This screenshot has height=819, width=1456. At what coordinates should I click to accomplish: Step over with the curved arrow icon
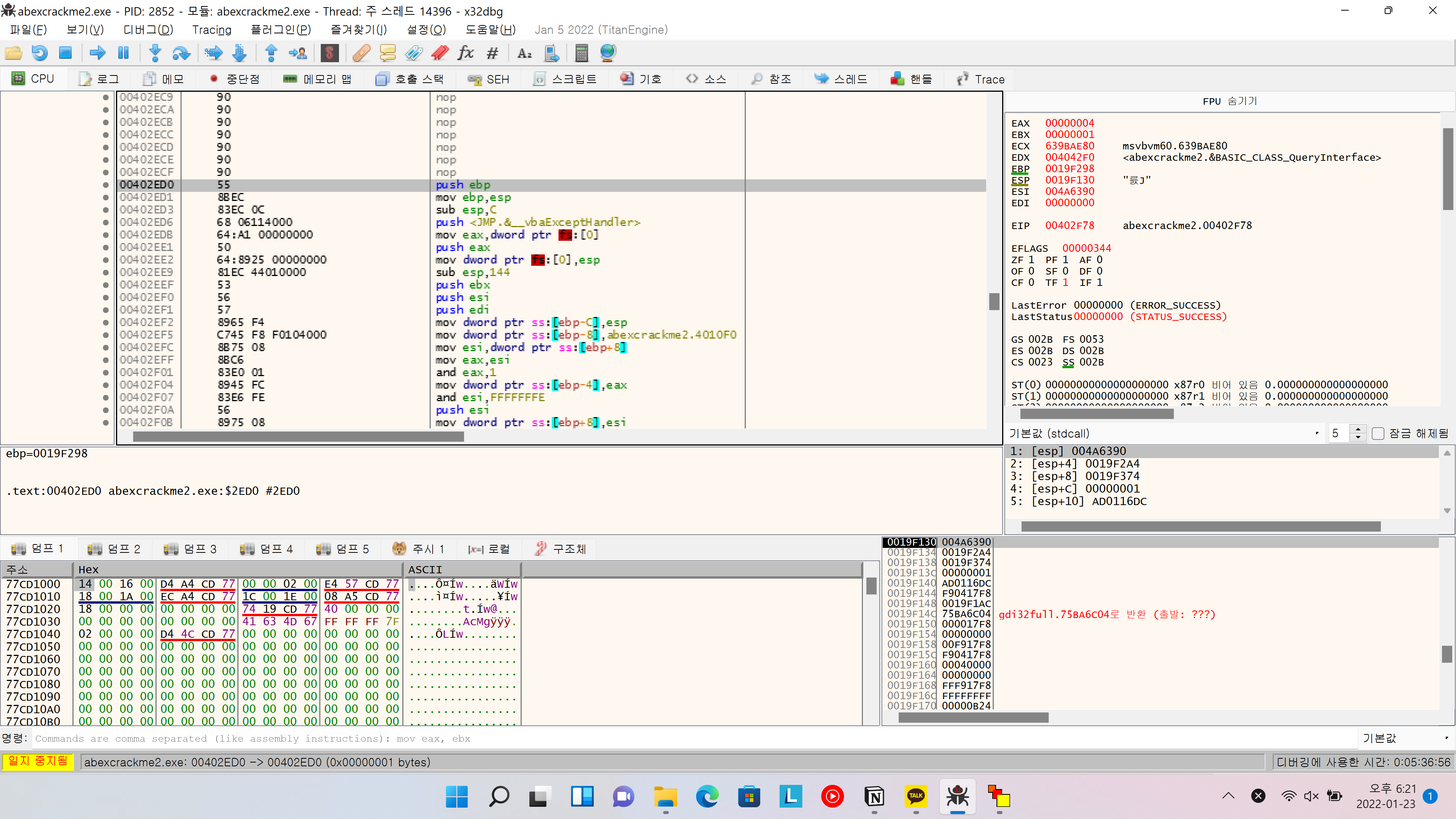point(181,53)
